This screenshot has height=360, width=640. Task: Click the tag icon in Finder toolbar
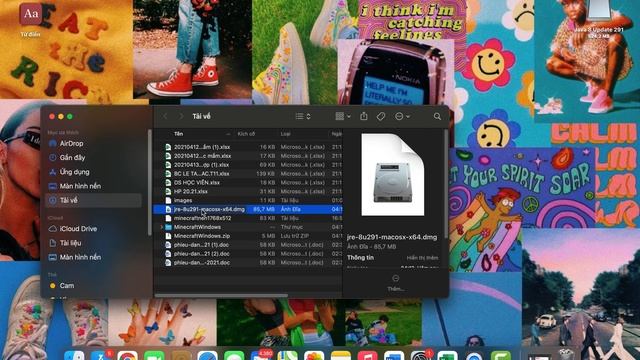(x=381, y=117)
